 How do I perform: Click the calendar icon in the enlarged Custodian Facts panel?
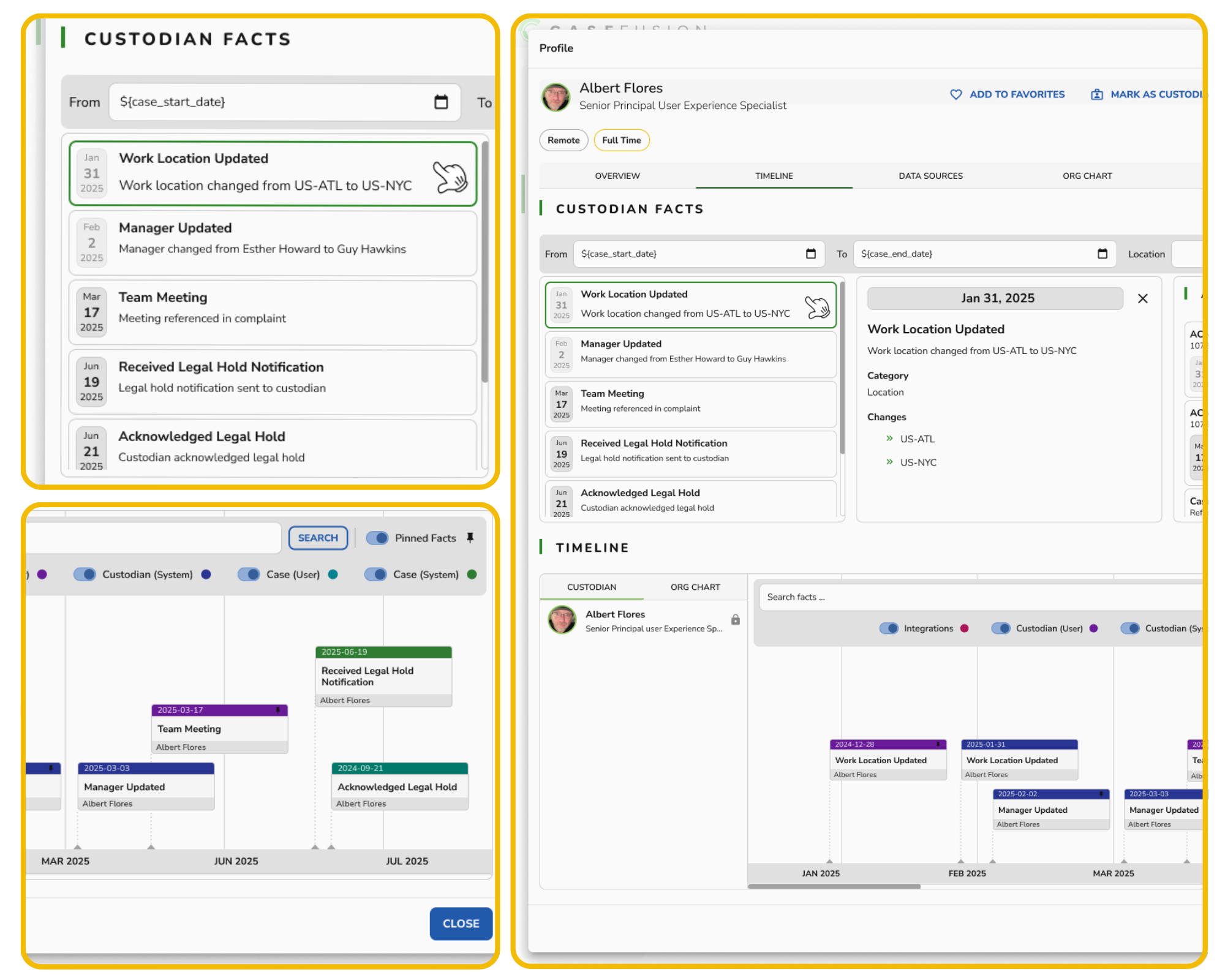[x=441, y=102]
